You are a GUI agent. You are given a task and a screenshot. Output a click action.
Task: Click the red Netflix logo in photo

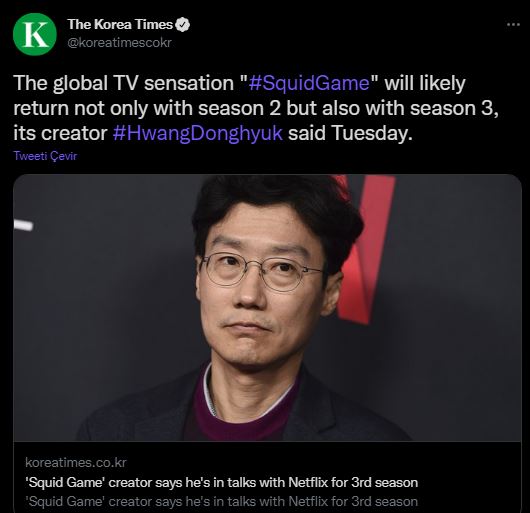coord(365,248)
